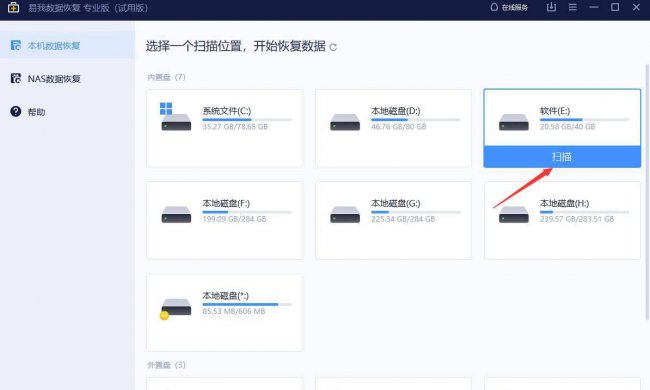Screen dimensions: 650x390
Task: Click the vertical scrollbar on the right
Action: click(x=647, y=191)
